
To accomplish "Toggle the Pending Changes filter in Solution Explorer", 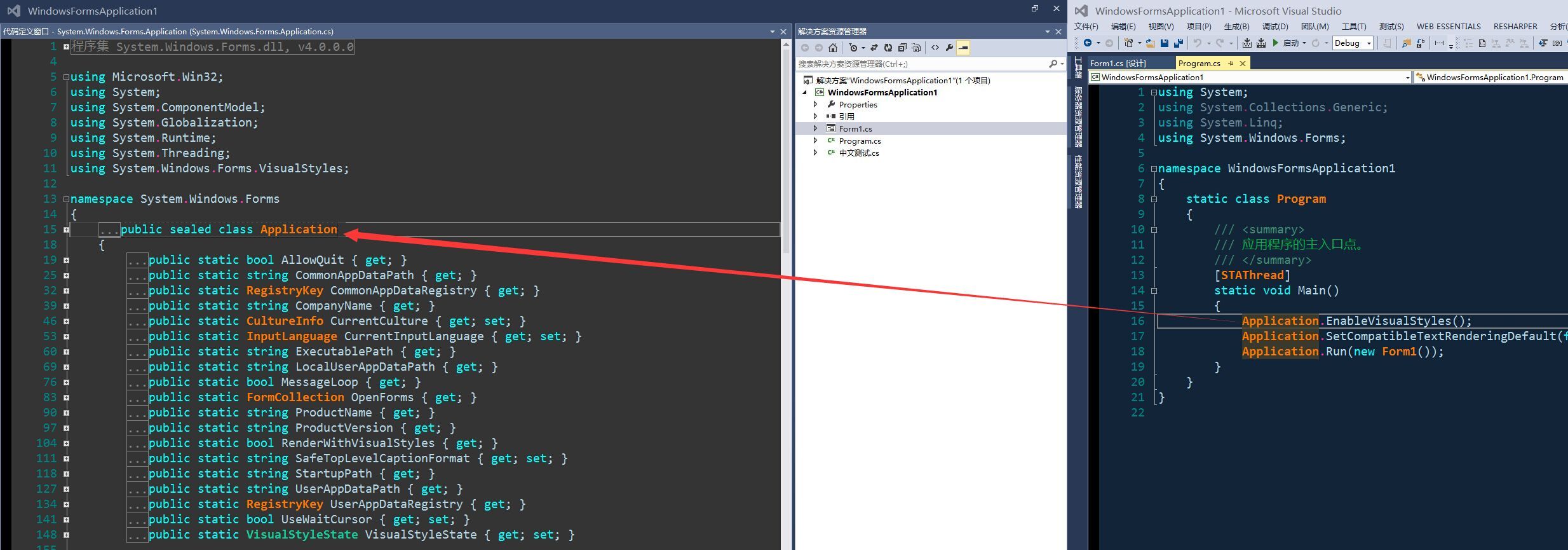I will pyautogui.click(x=853, y=48).
